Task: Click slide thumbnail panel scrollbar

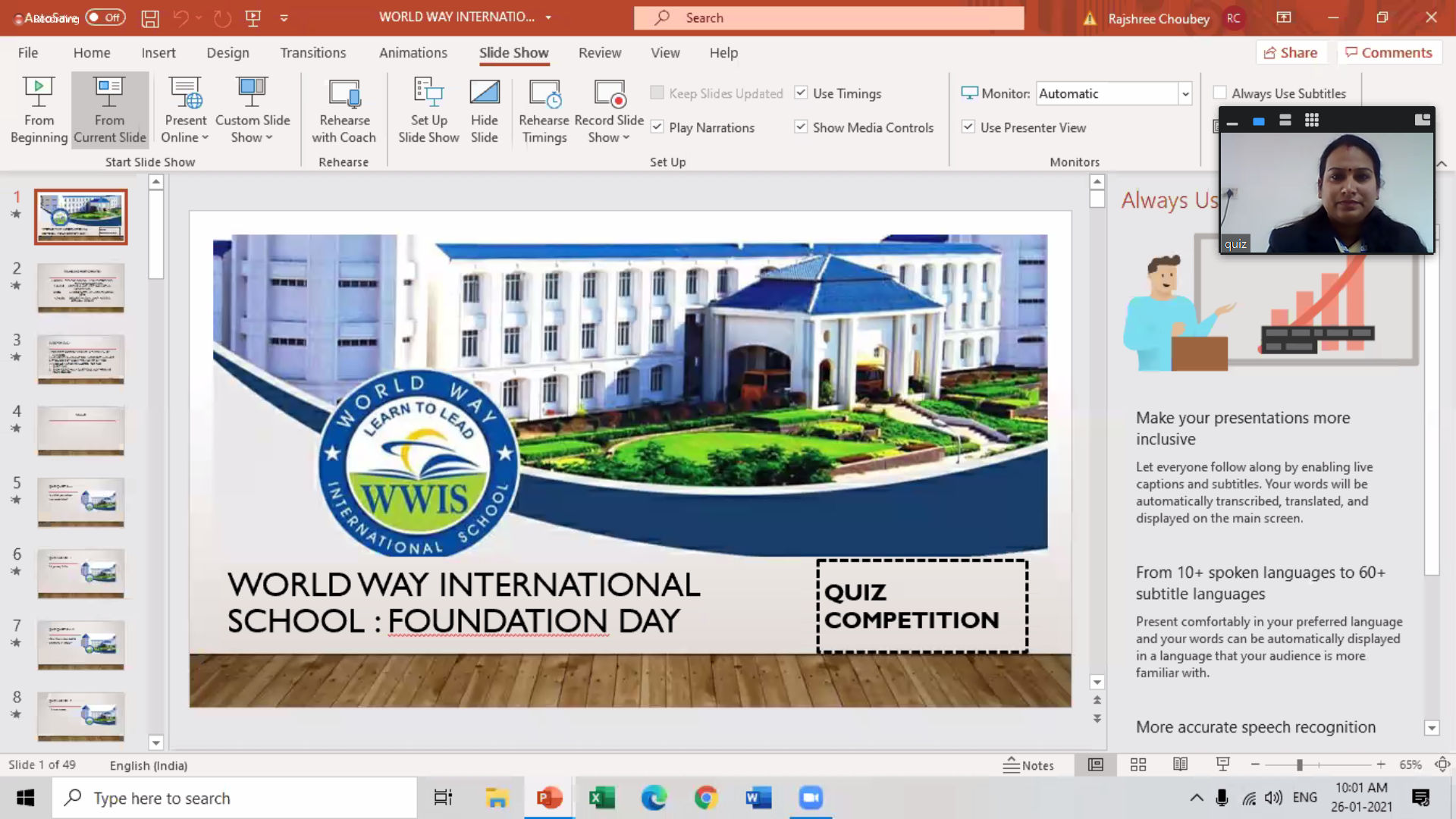Action: (x=156, y=234)
